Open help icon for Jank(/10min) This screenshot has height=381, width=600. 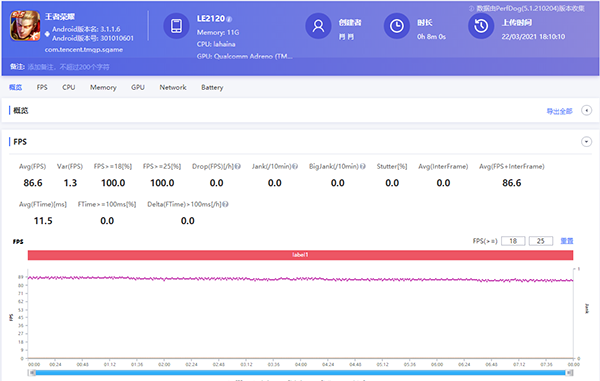(x=295, y=166)
